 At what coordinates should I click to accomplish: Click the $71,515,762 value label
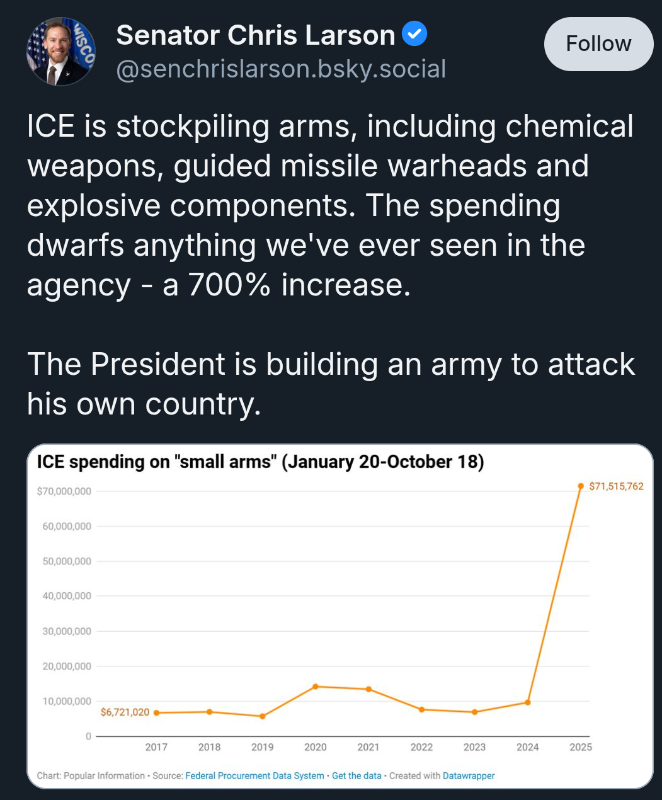[x=615, y=486]
